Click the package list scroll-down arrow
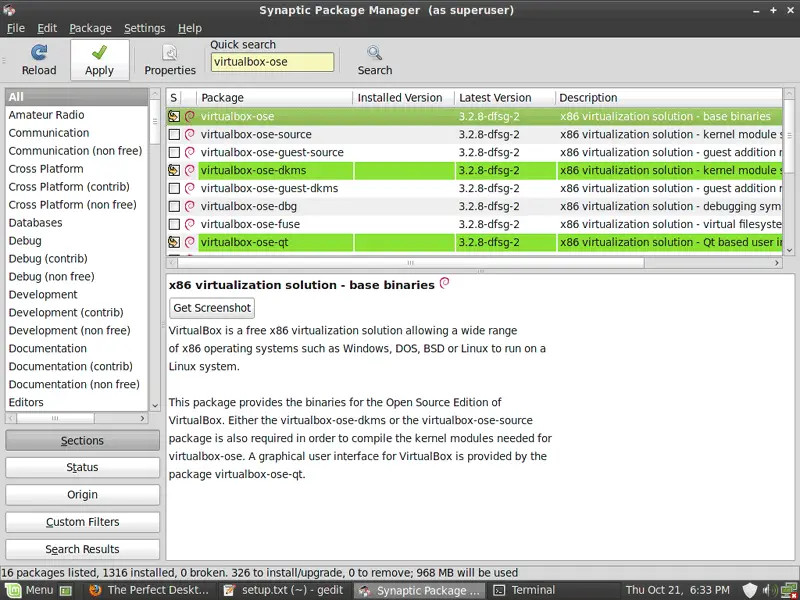800x600 pixels. tap(789, 250)
